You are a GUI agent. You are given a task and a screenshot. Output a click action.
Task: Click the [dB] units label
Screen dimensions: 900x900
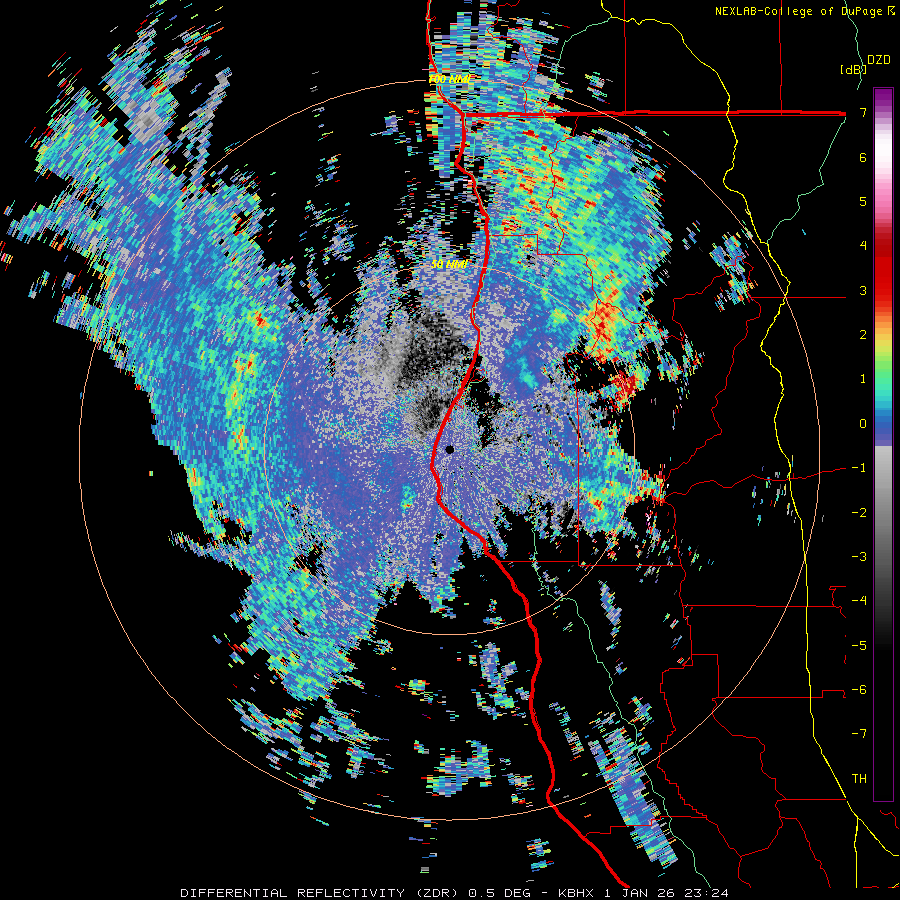[x=852, y=69]
